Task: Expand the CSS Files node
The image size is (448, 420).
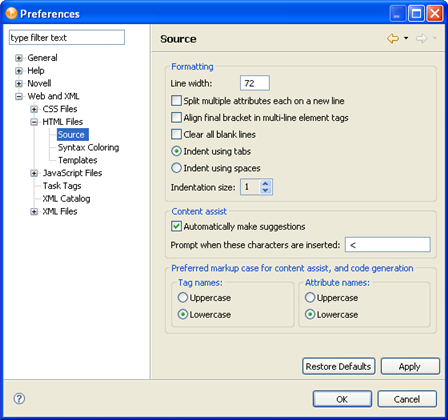Action: [34, 109]
